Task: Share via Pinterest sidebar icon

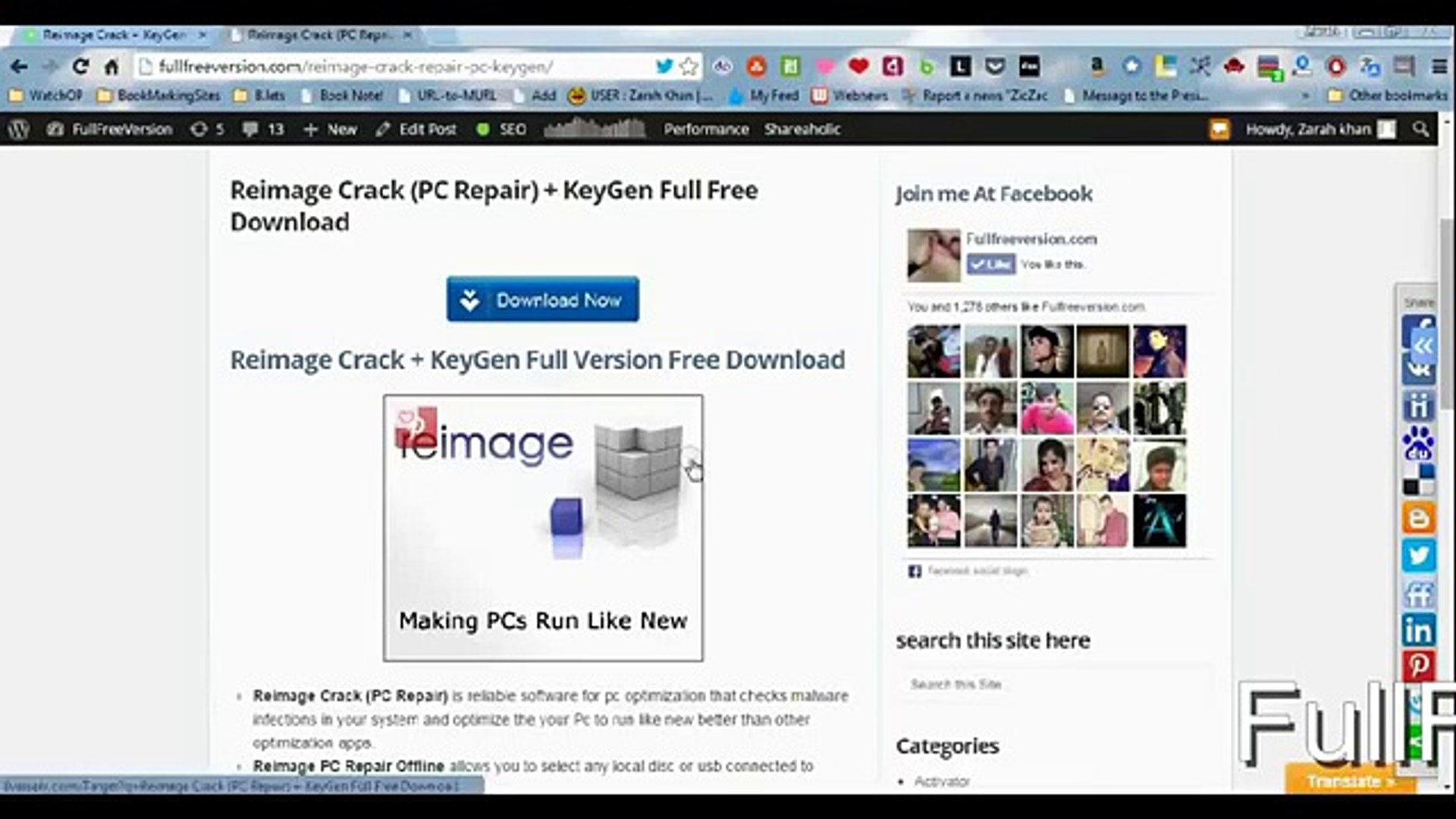Action: (x=1418, y=666)
